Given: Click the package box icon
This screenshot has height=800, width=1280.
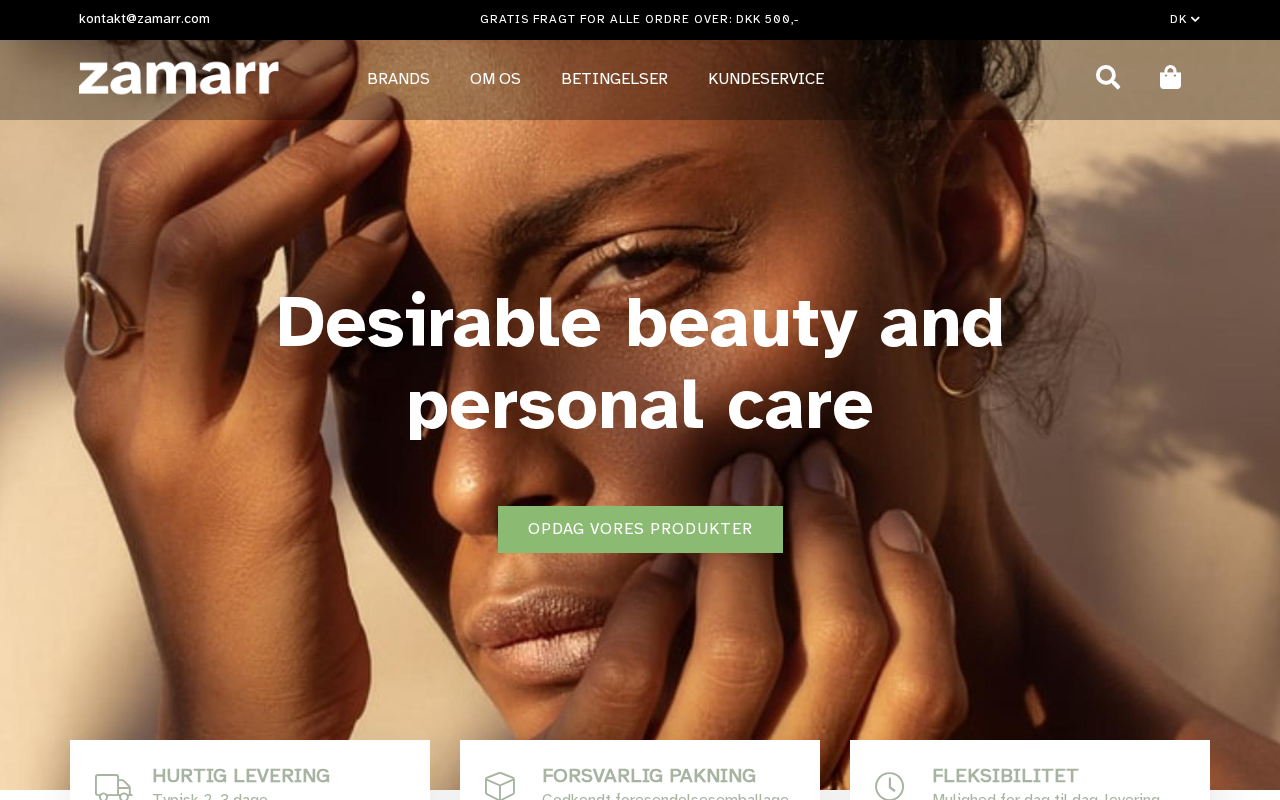Looking at the screenshot, I should coord(500,787).
